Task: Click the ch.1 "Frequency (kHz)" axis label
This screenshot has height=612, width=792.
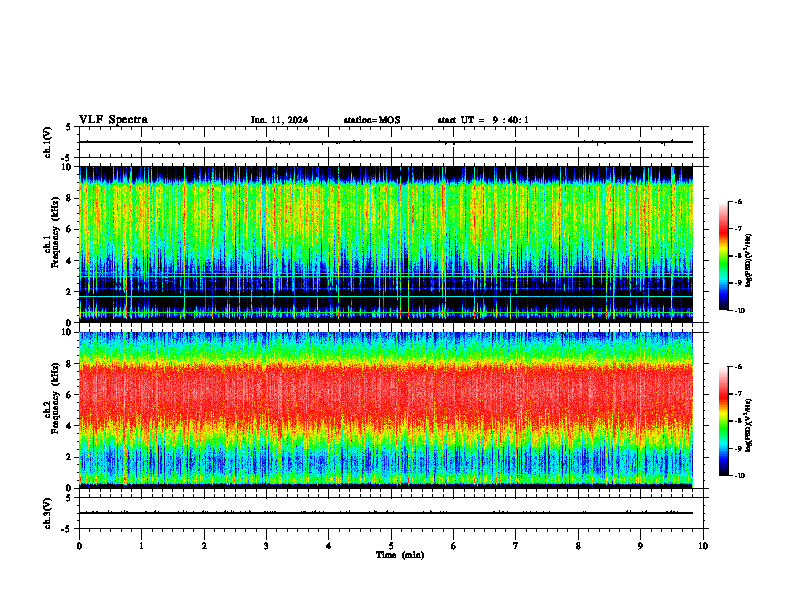Action: 55,230
